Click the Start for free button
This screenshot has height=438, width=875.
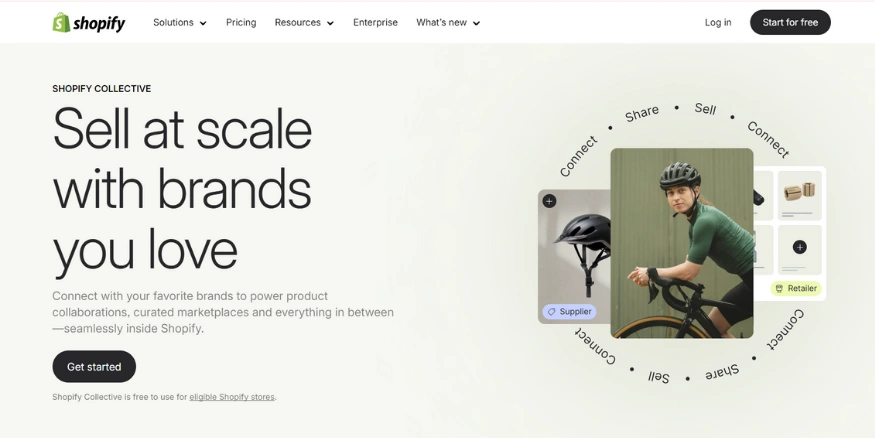790,22
